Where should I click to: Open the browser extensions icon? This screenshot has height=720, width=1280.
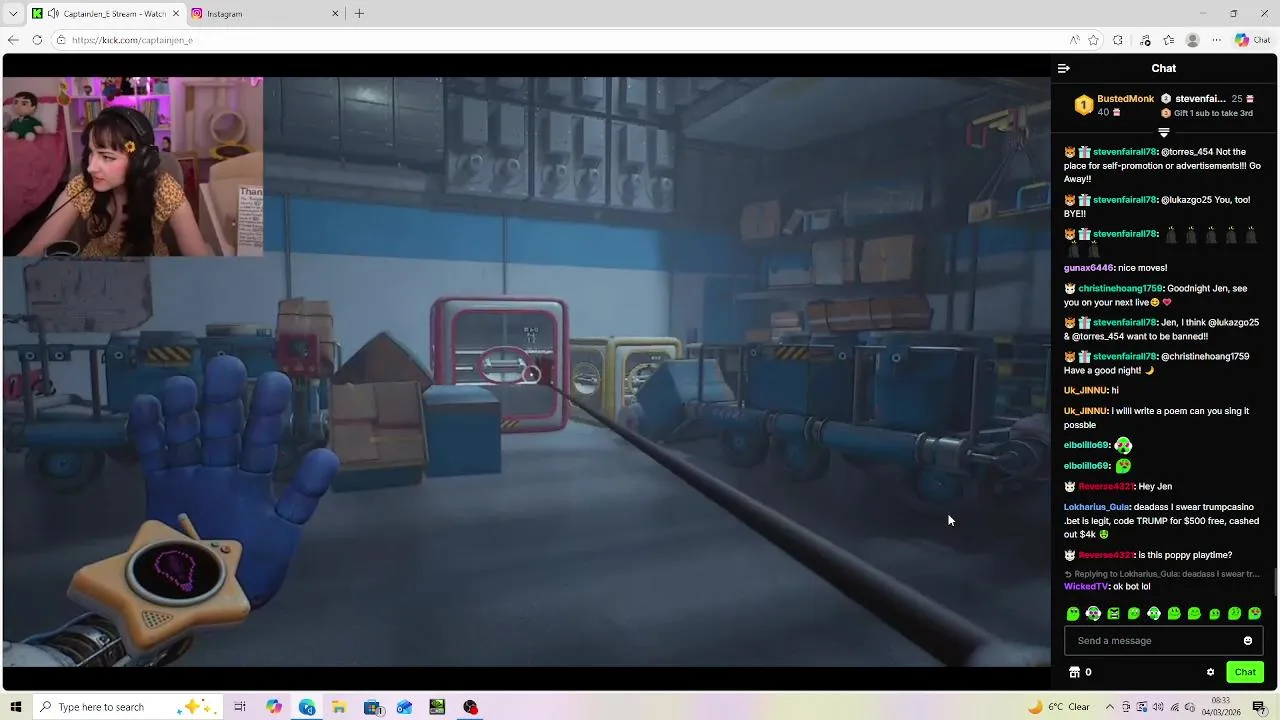pyautogui.click(x=1118, y=40)
